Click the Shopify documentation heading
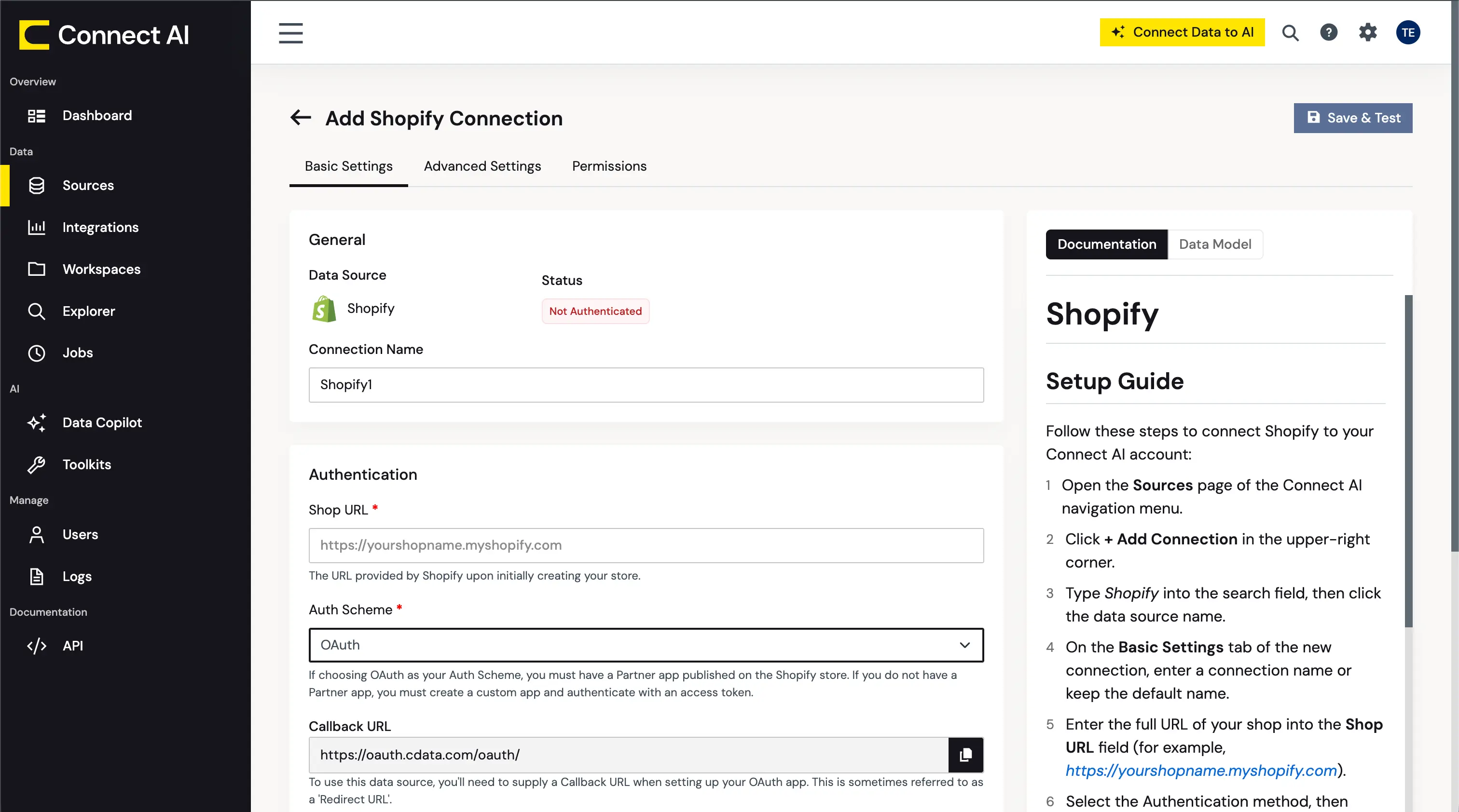The image size is (1459, 812). point(1101,314)
